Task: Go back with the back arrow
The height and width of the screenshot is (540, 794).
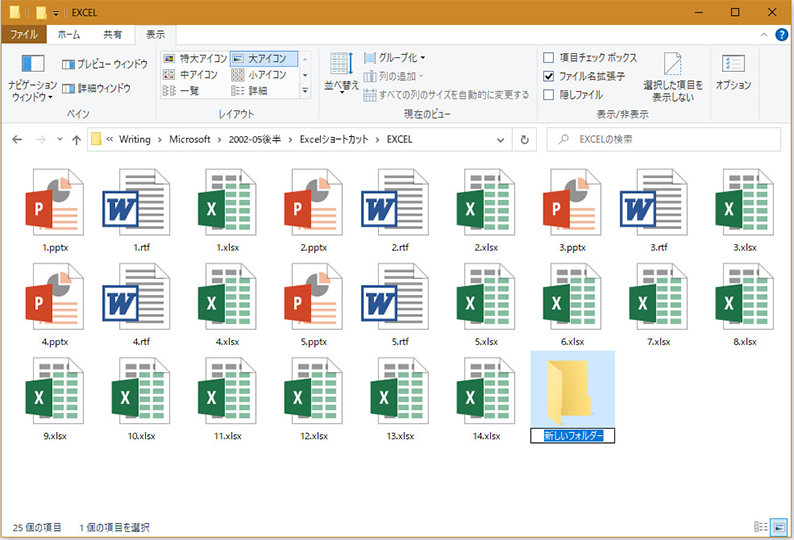Action: 17,139
